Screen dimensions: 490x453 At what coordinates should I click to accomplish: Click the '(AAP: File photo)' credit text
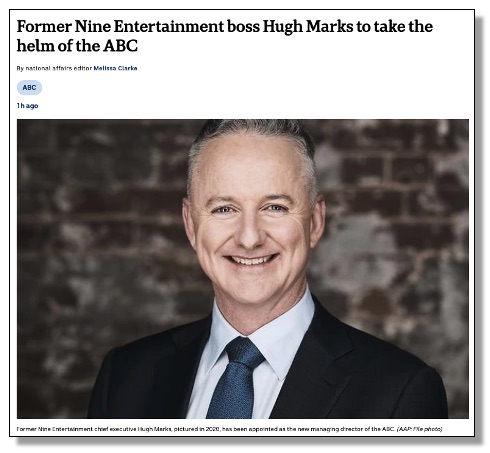tap(419, 429)
